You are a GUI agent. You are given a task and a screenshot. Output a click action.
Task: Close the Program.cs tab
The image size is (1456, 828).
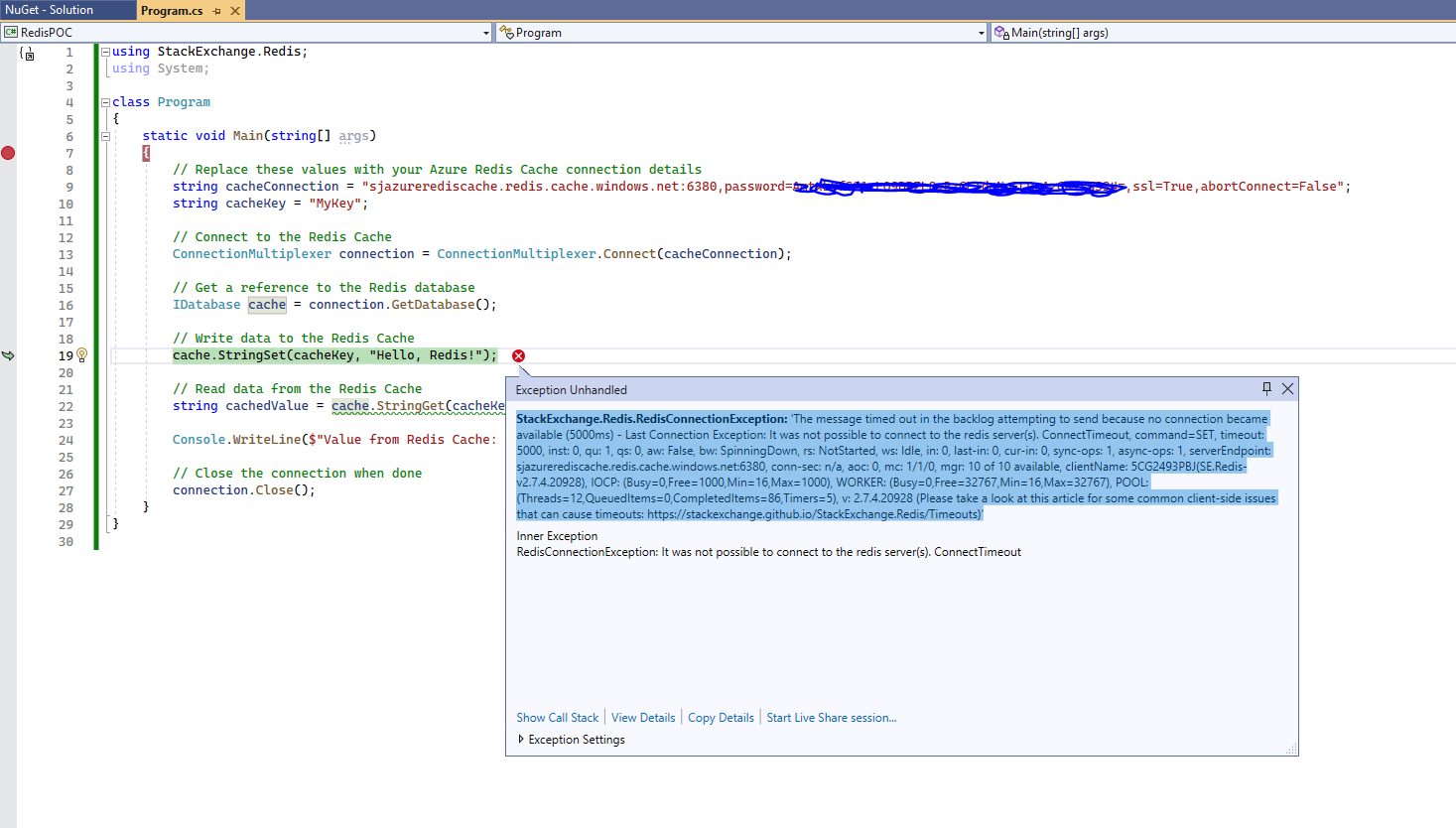coord(235,11)
